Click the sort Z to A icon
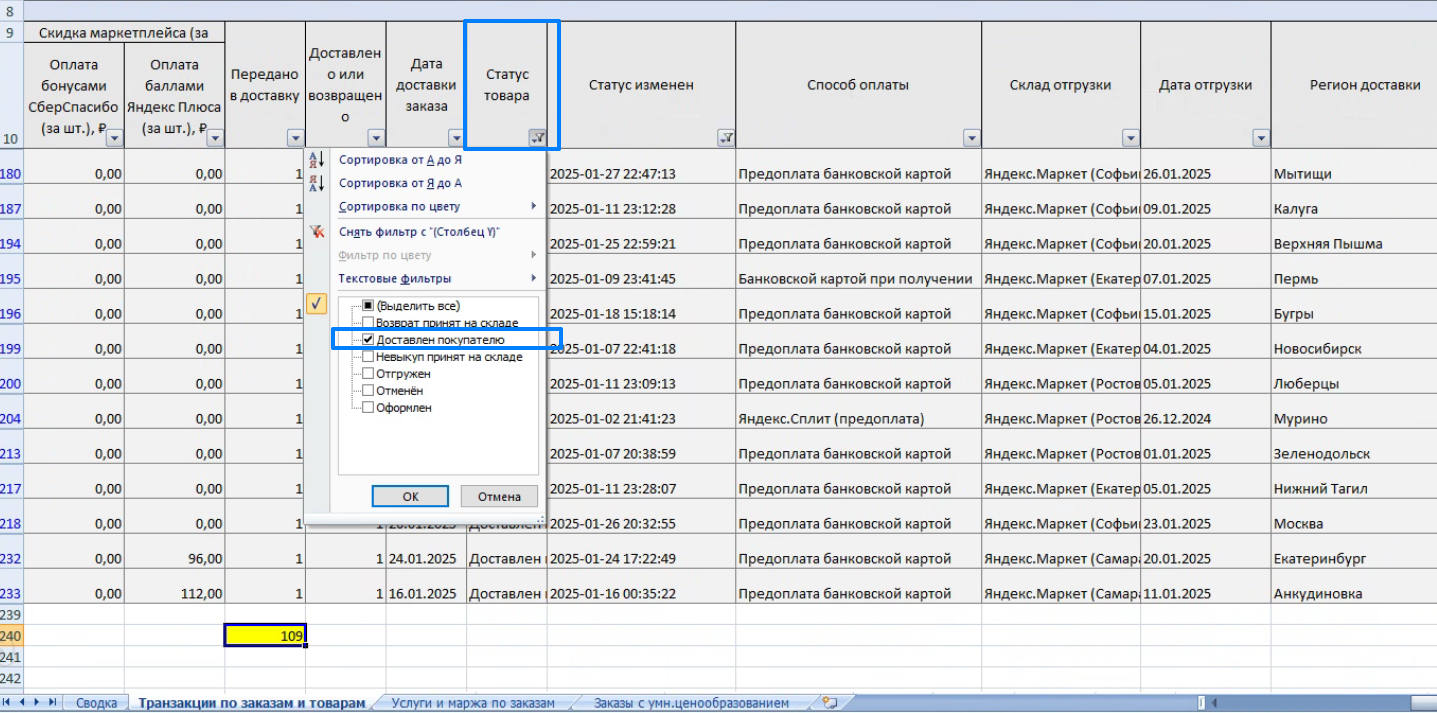 (x=316, y=184)
